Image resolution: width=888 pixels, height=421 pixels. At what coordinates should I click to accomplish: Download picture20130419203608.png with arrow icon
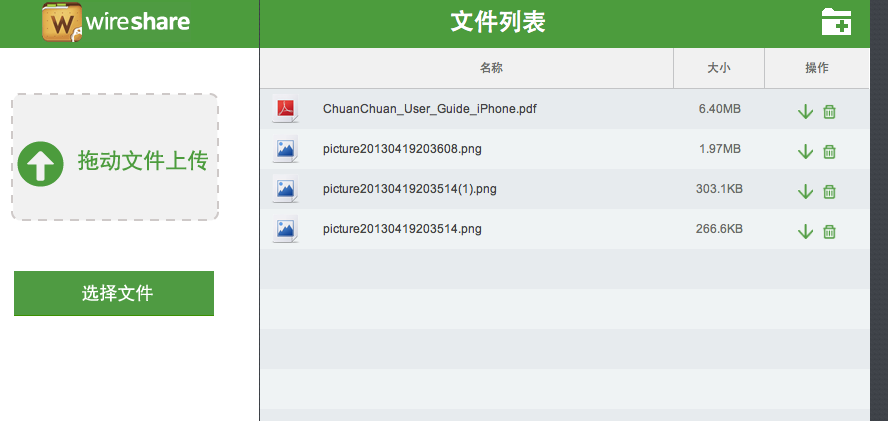click(x=805, y=152)
